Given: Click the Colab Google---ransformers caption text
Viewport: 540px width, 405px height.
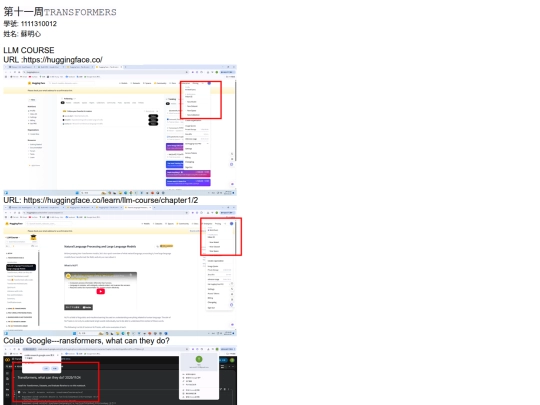Looking at the screenshot, I should click(86, 341).
